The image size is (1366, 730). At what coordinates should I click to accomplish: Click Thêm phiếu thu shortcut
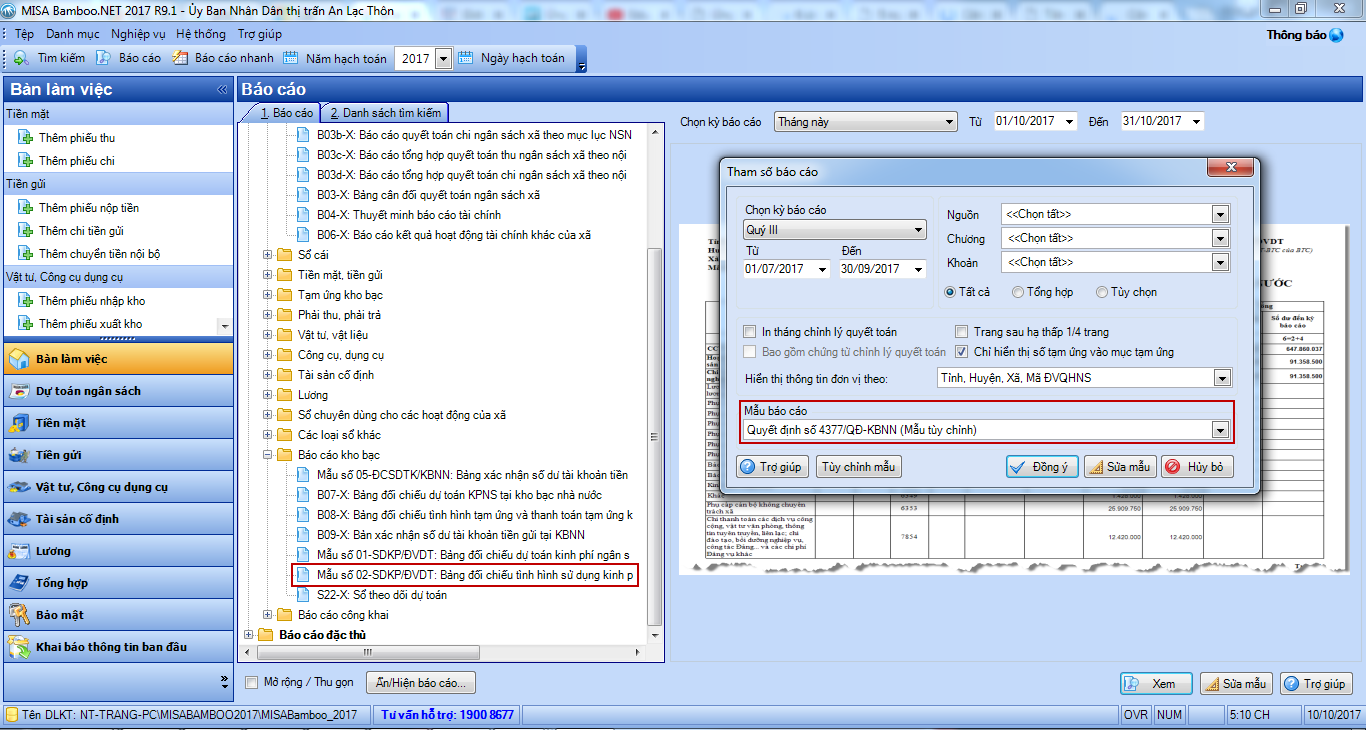[76, 138]
